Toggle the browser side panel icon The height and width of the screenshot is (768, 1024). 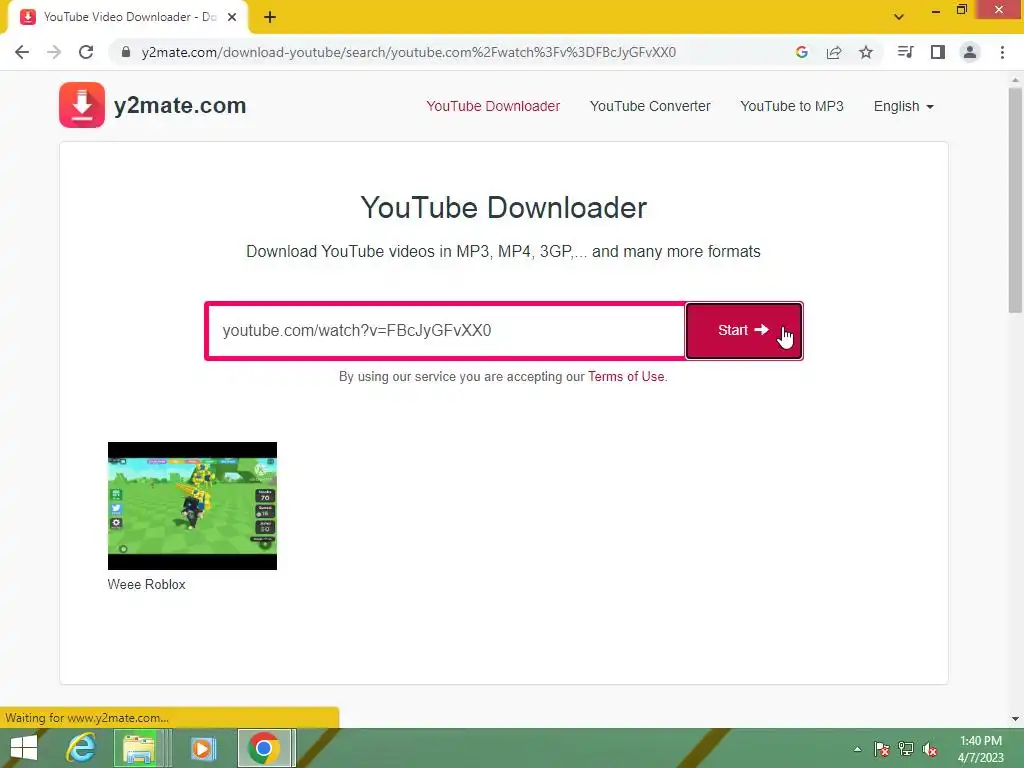(x=938, y=52)
